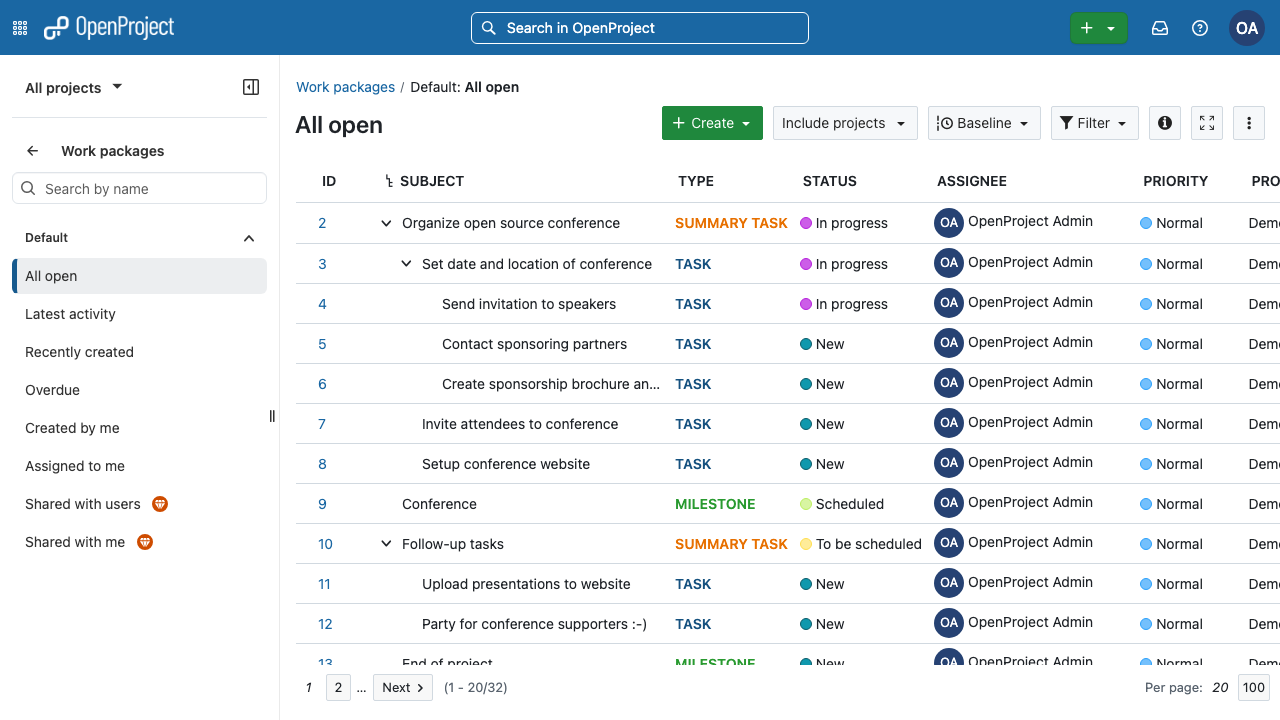Screen dimensions: 1280x720
Task: Click the OpenProject logo
Action: 109,28
